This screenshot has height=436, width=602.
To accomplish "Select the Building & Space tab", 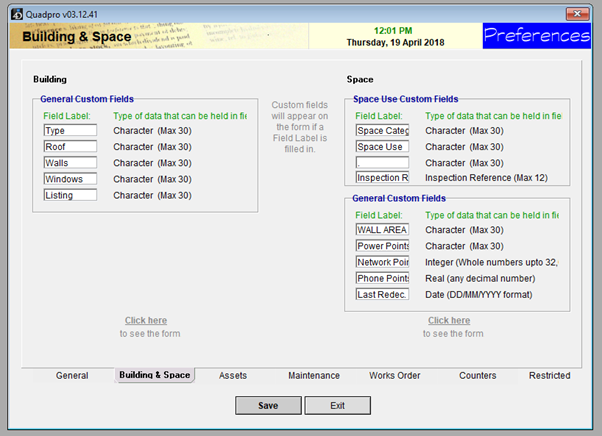I will click(x=155, y=375).
